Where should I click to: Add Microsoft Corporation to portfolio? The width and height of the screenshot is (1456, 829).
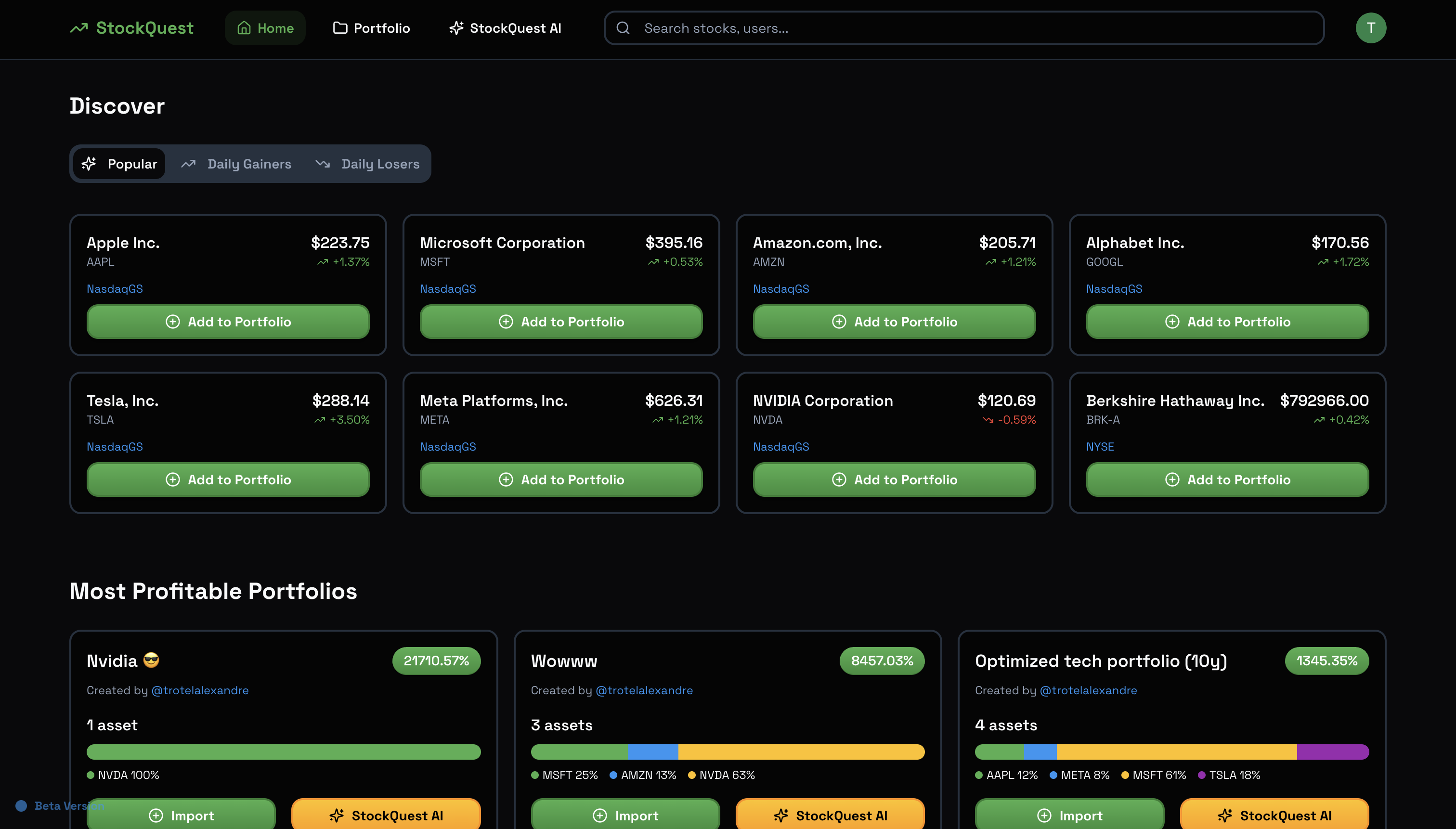click(561, 322)
